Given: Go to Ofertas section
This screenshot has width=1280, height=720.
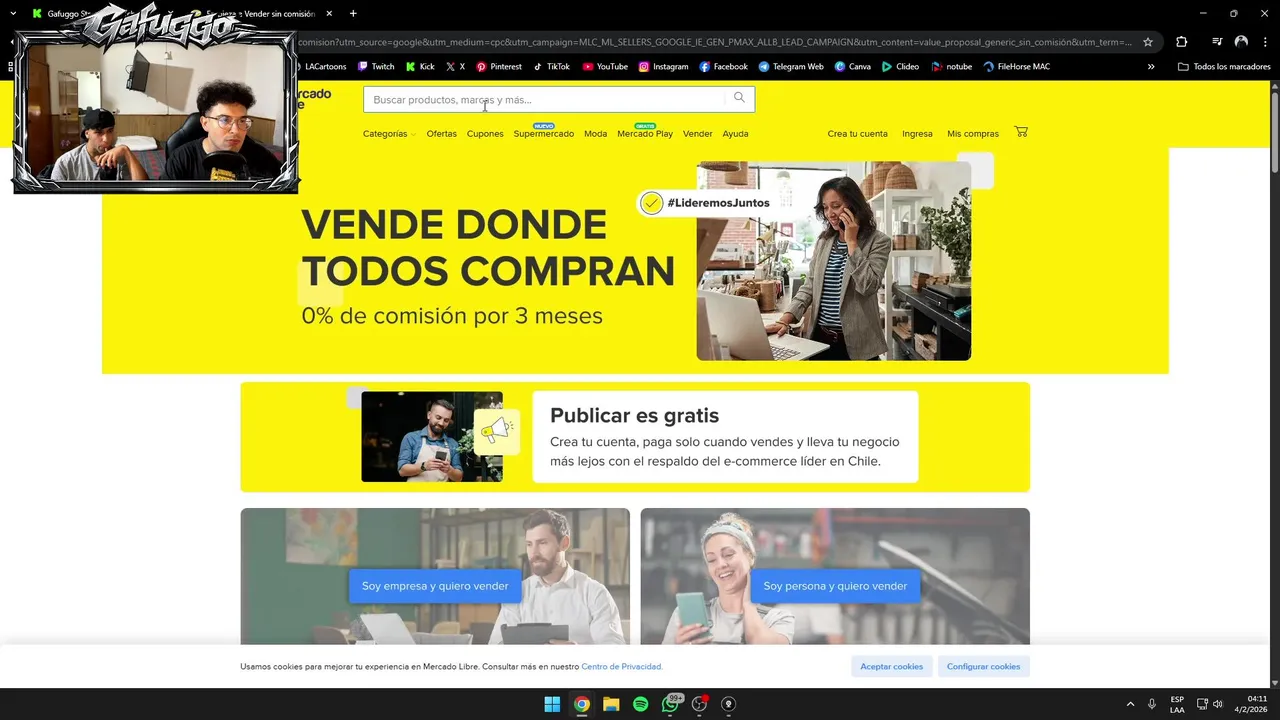Looking at the screenshot, I should point(441,134).
